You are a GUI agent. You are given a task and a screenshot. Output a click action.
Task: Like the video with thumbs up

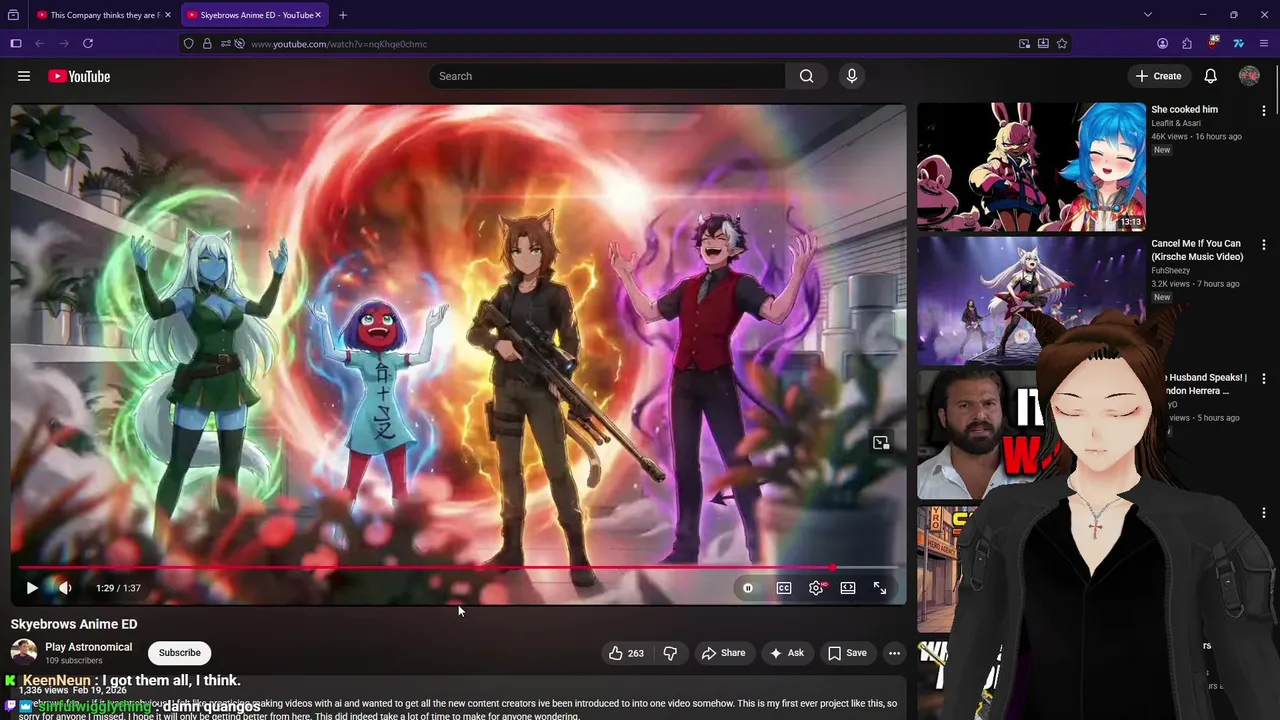click(626, 653)
